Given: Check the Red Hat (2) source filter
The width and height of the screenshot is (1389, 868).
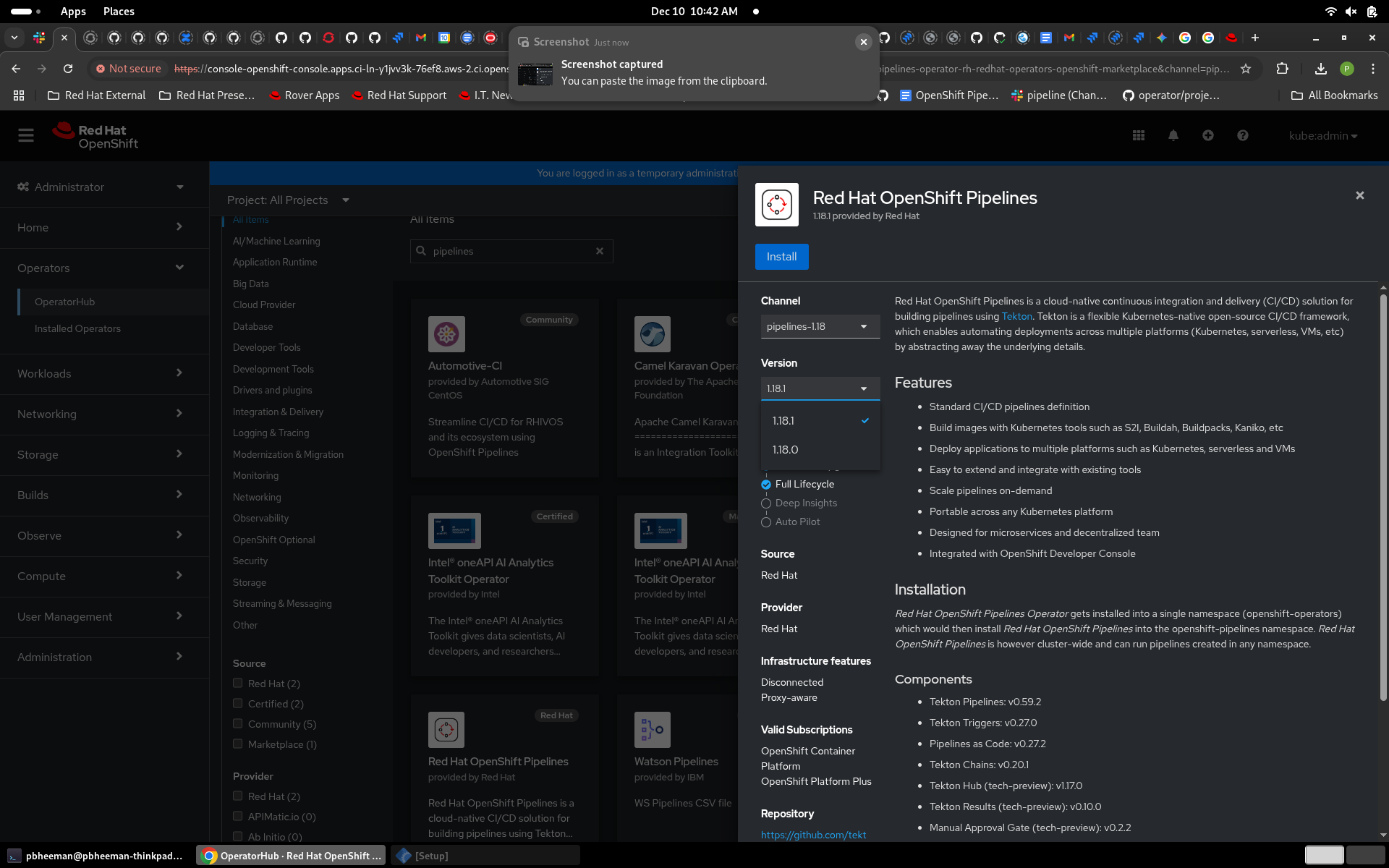Looking at the screenshot, I should [x=237, y=683].
